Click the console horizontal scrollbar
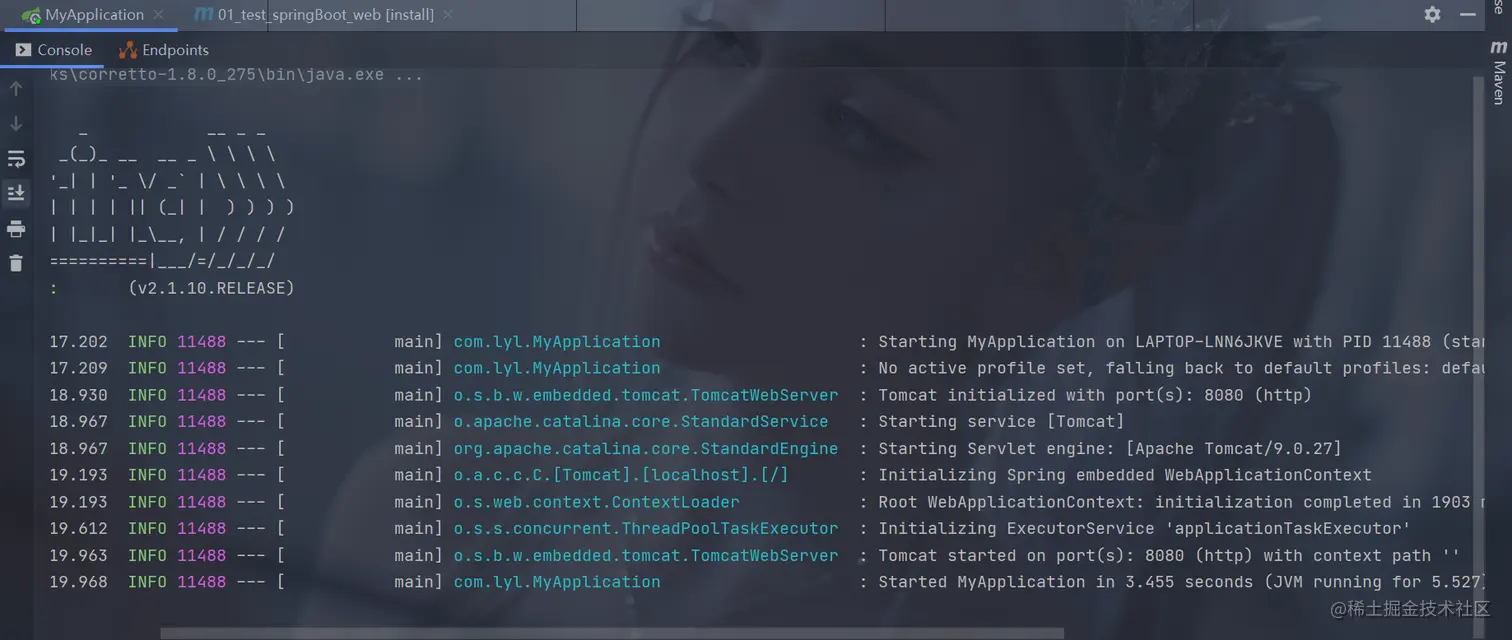The height and width of the screenshot is (640, 1512). (x=612, y=633)
